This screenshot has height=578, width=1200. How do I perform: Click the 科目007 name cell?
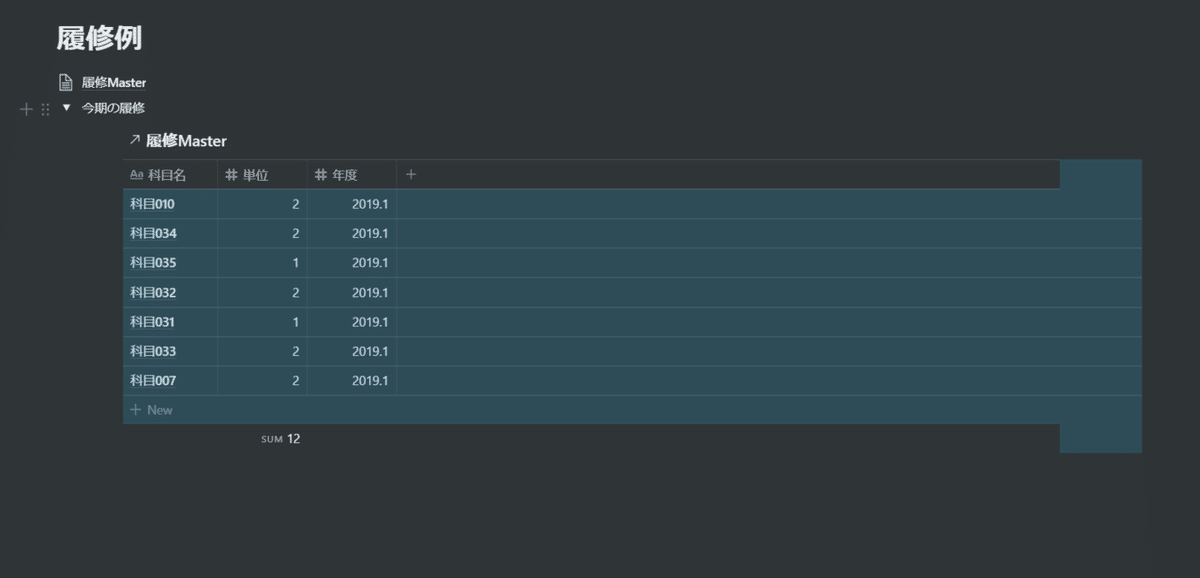pos(153,381)
